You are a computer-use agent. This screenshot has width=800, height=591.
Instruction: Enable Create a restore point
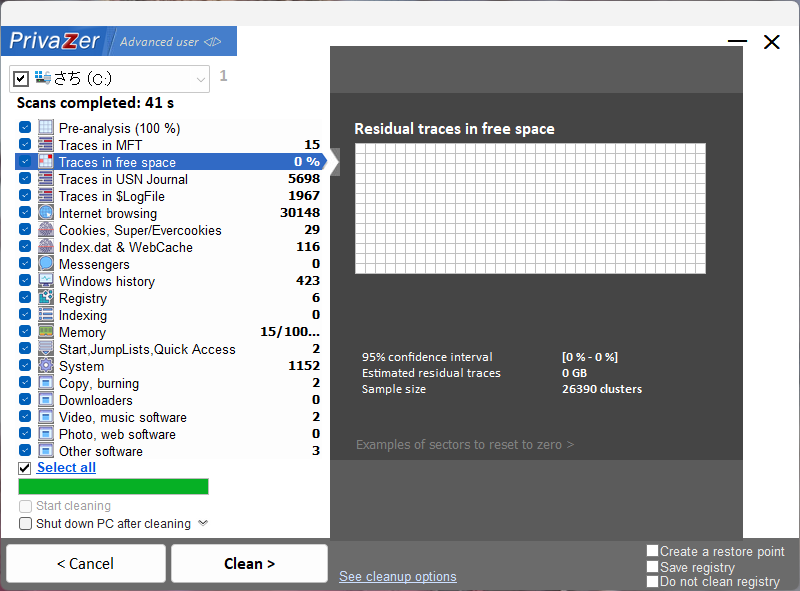pos(653,551)
